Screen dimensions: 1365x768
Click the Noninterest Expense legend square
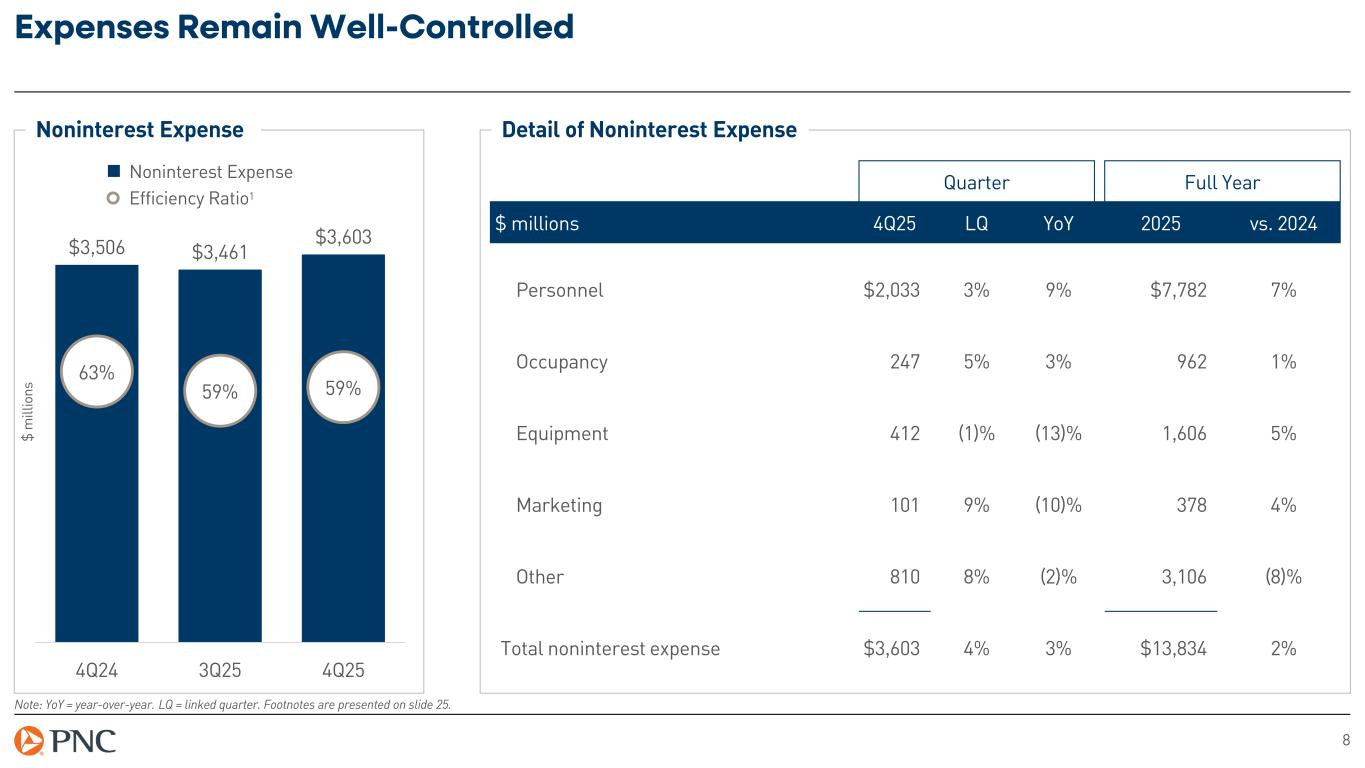pos(114,172)
